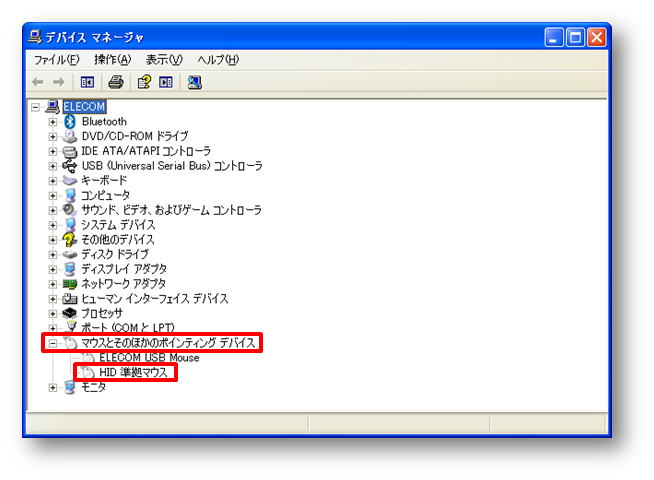Click the keyboard category icon
The image size is (654, 480).
point(70,181)
